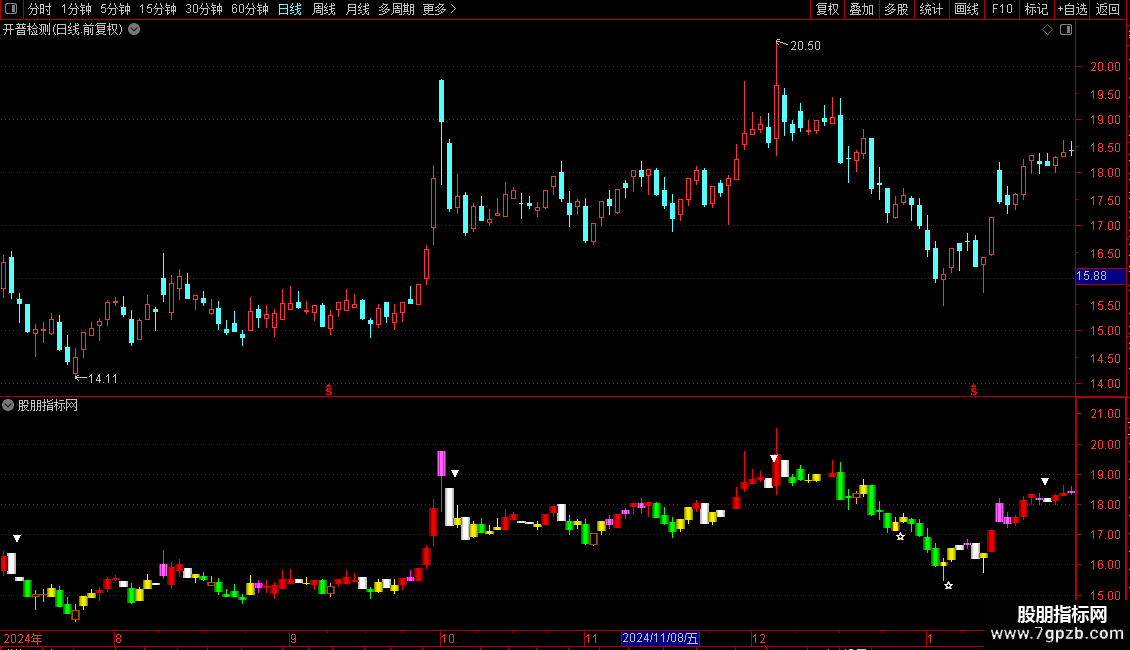Click the white triangle marker near 19.00 at right

pyautogui.click(x=1045, y=481)
